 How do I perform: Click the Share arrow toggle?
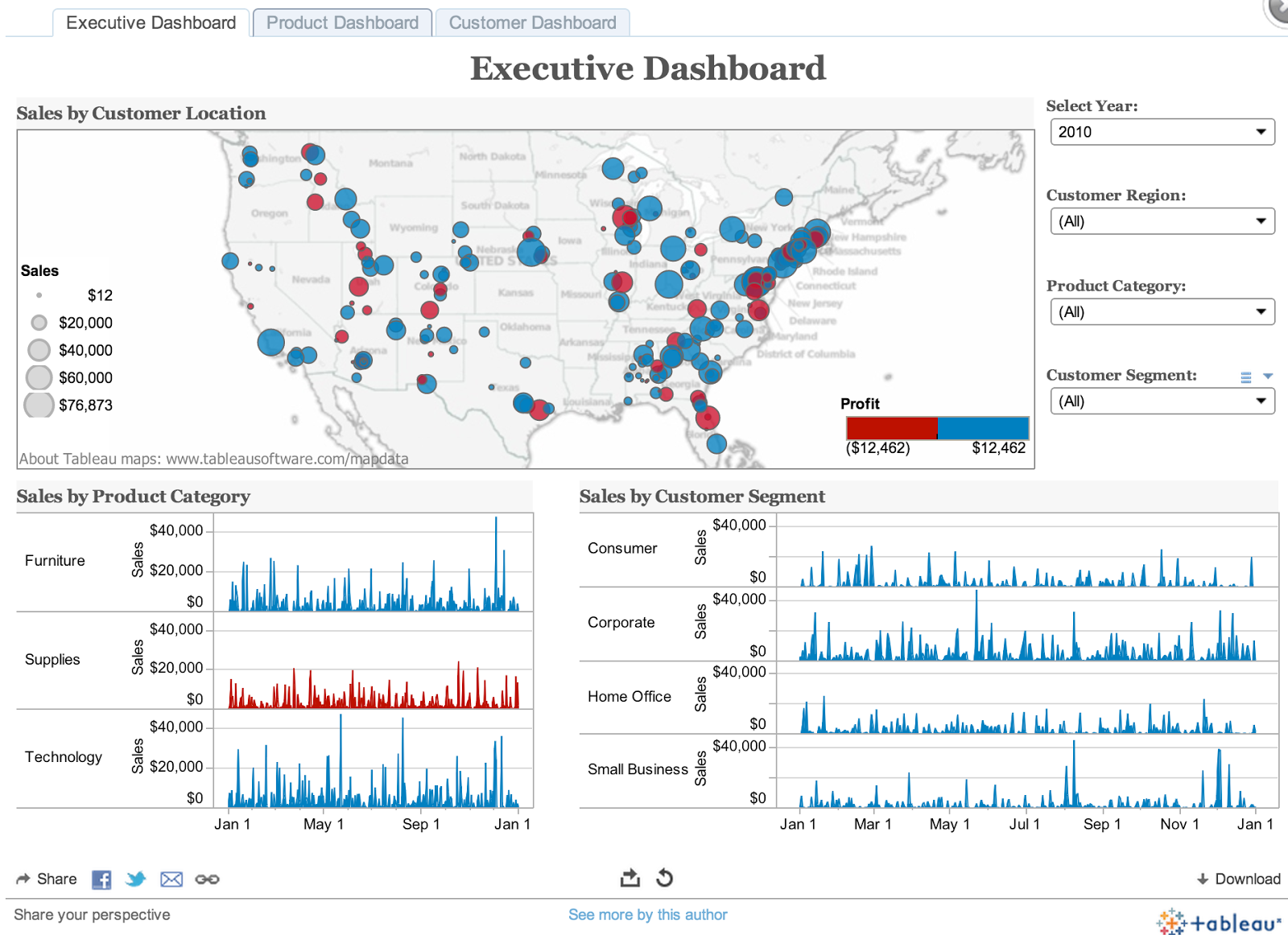pos(23,879)
